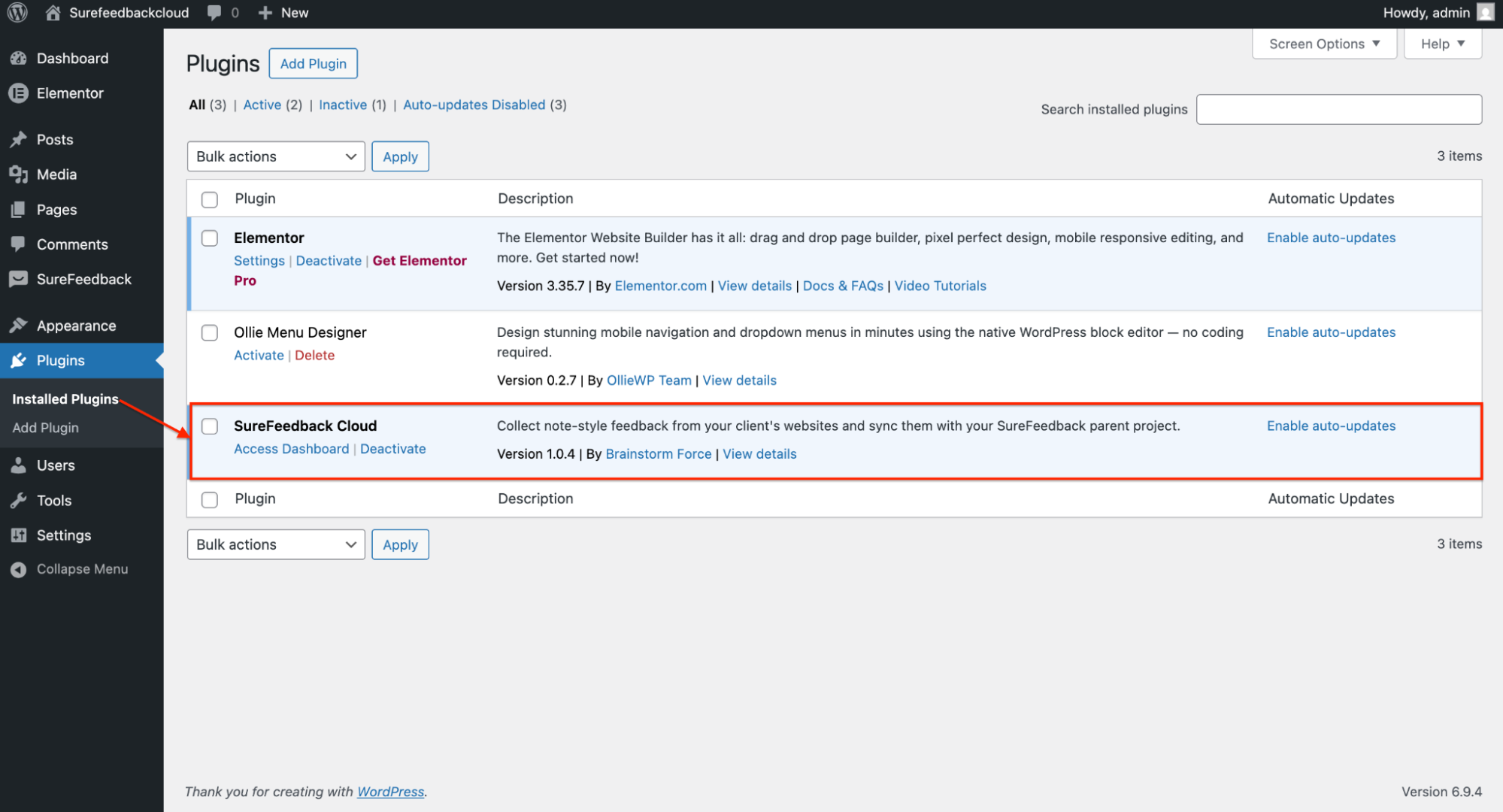Collapse the sidebar menu arrow icon
The image size is (1503, 812).
tap(19, 570)
